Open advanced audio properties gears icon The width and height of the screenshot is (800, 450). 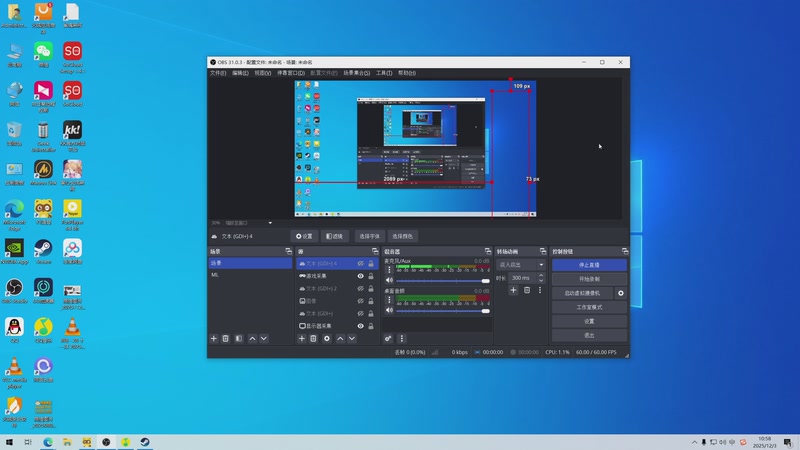click(388, 338)
